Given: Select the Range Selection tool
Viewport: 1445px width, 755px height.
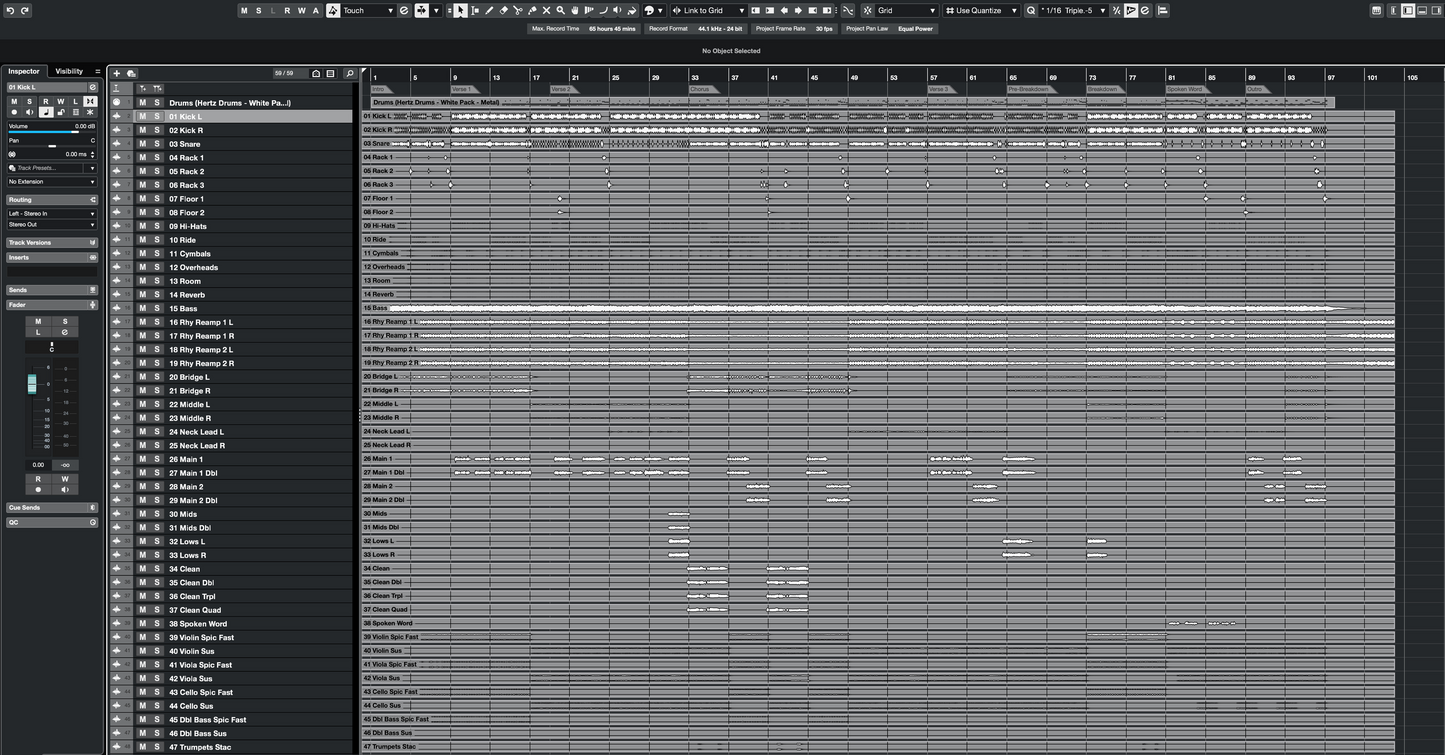Looking at the screenshot, I should click(474, 10).
